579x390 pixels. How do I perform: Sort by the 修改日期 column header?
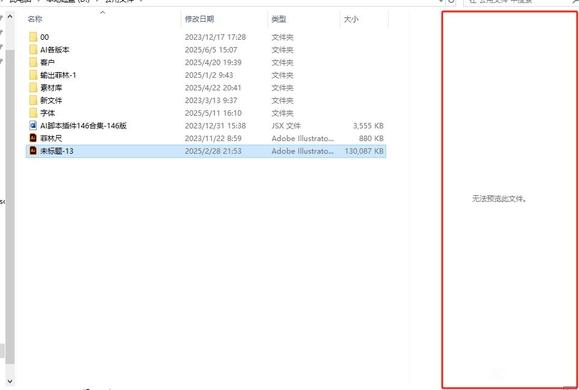pyautogui.click(x=199, y=19)
